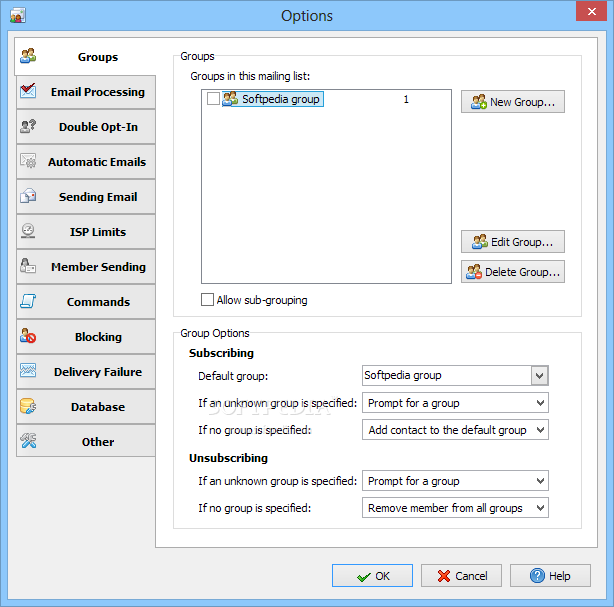Switch to Delivery Failure tab
Image resolution: width=614 pixels, height=607 pixels.
click(x=86, y=371)
